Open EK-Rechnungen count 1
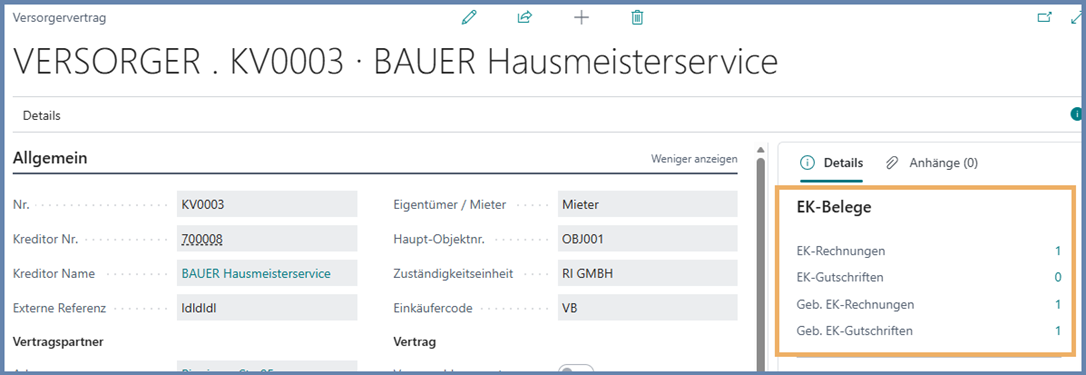Viewport: 1086px width, 375px height. click(1058, 251)
